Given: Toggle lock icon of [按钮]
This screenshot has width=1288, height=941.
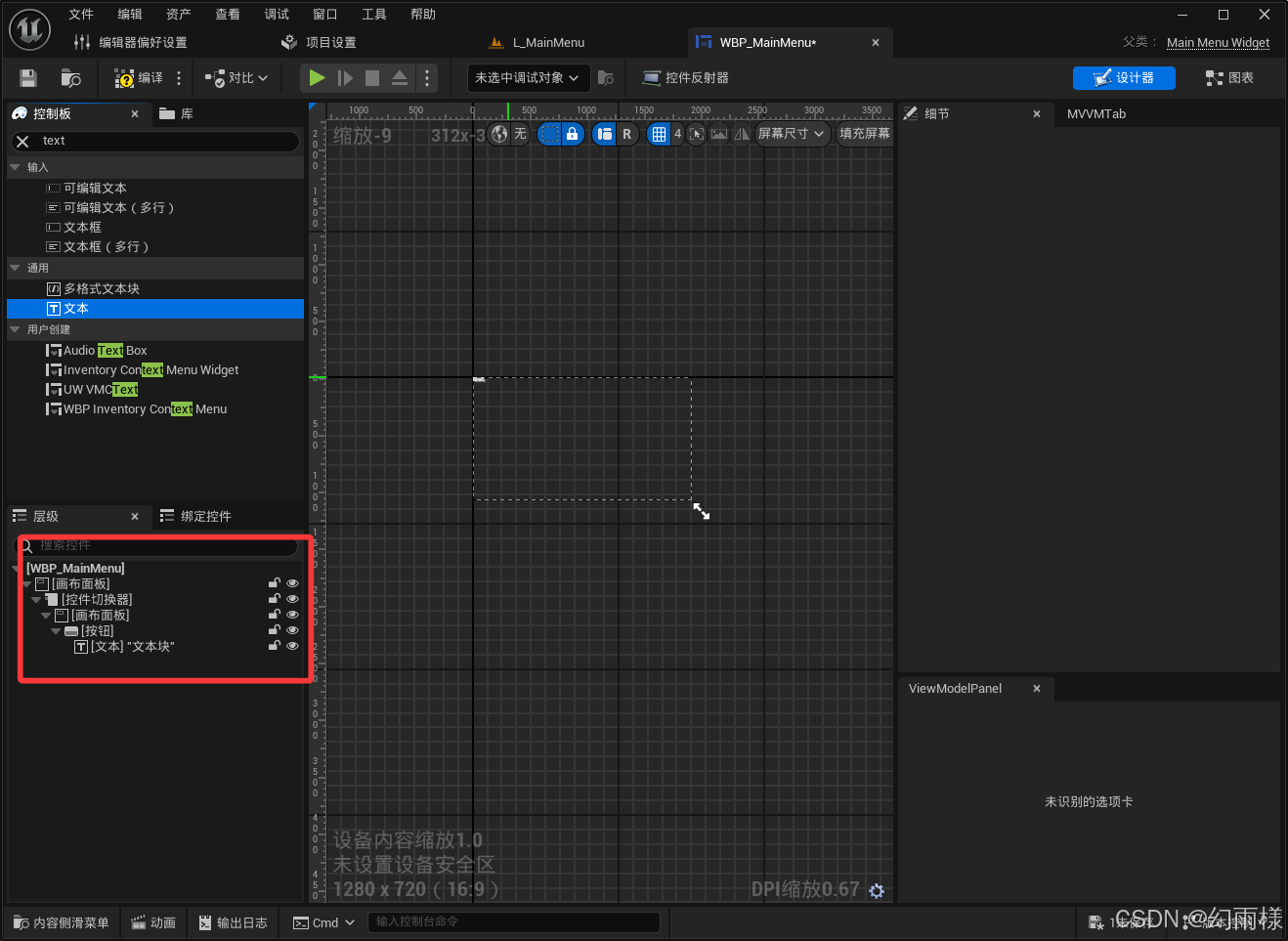Looking at the screenshot, I should [x=275, y=630].
